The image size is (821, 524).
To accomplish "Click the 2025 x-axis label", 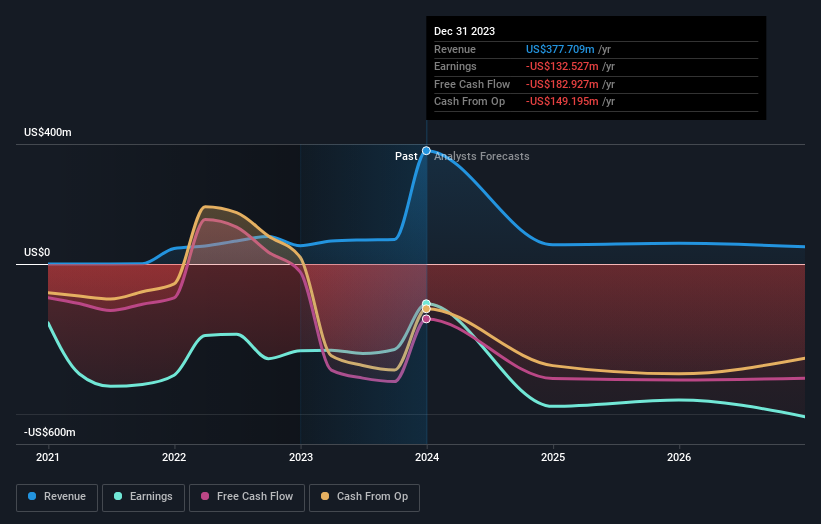I will tap(553, 457).
